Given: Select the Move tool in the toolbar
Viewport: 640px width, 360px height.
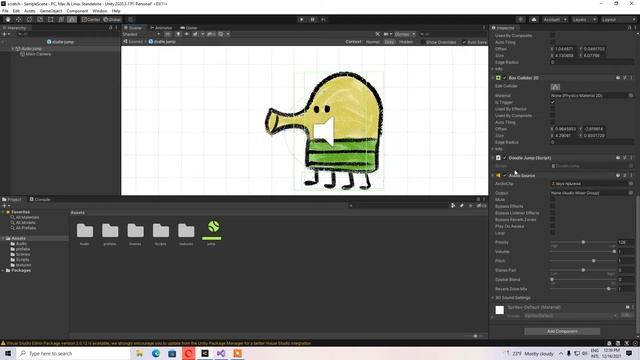Looking at the screenshot, I should click(x=18, y=20).
